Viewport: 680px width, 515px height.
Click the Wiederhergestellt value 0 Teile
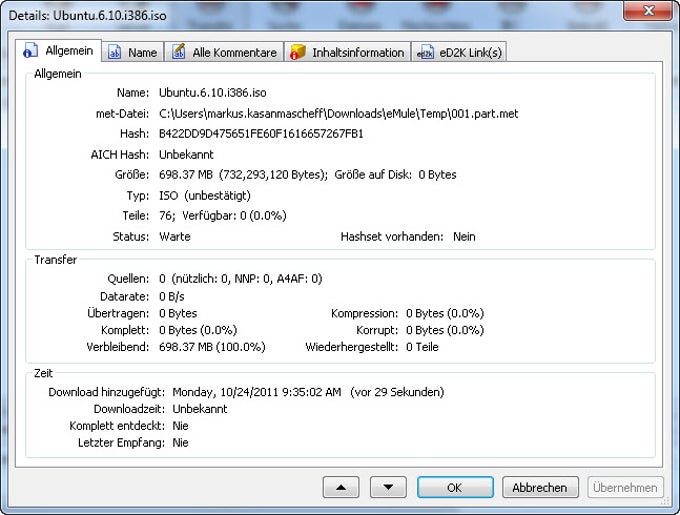(x=422, y=347)
